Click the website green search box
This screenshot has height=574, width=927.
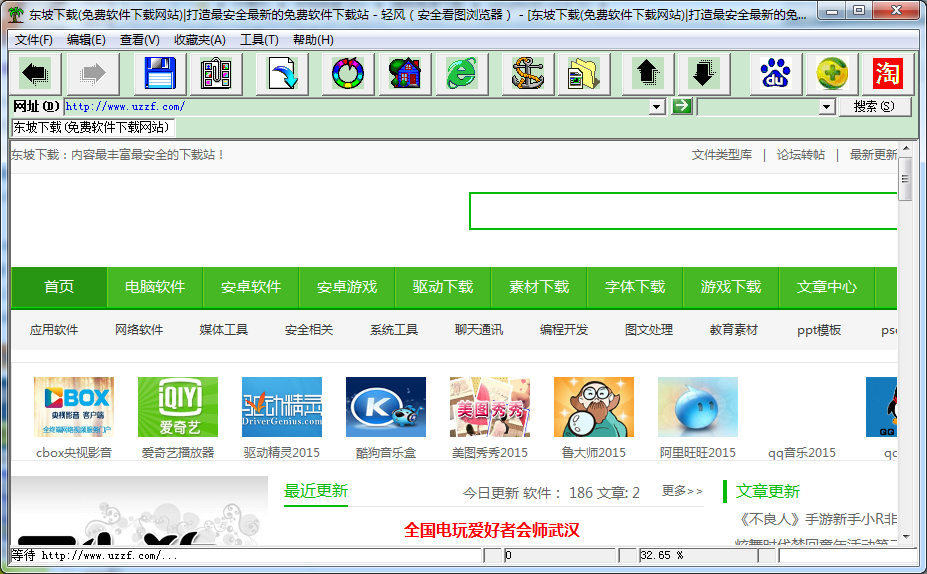coord(683,211)
